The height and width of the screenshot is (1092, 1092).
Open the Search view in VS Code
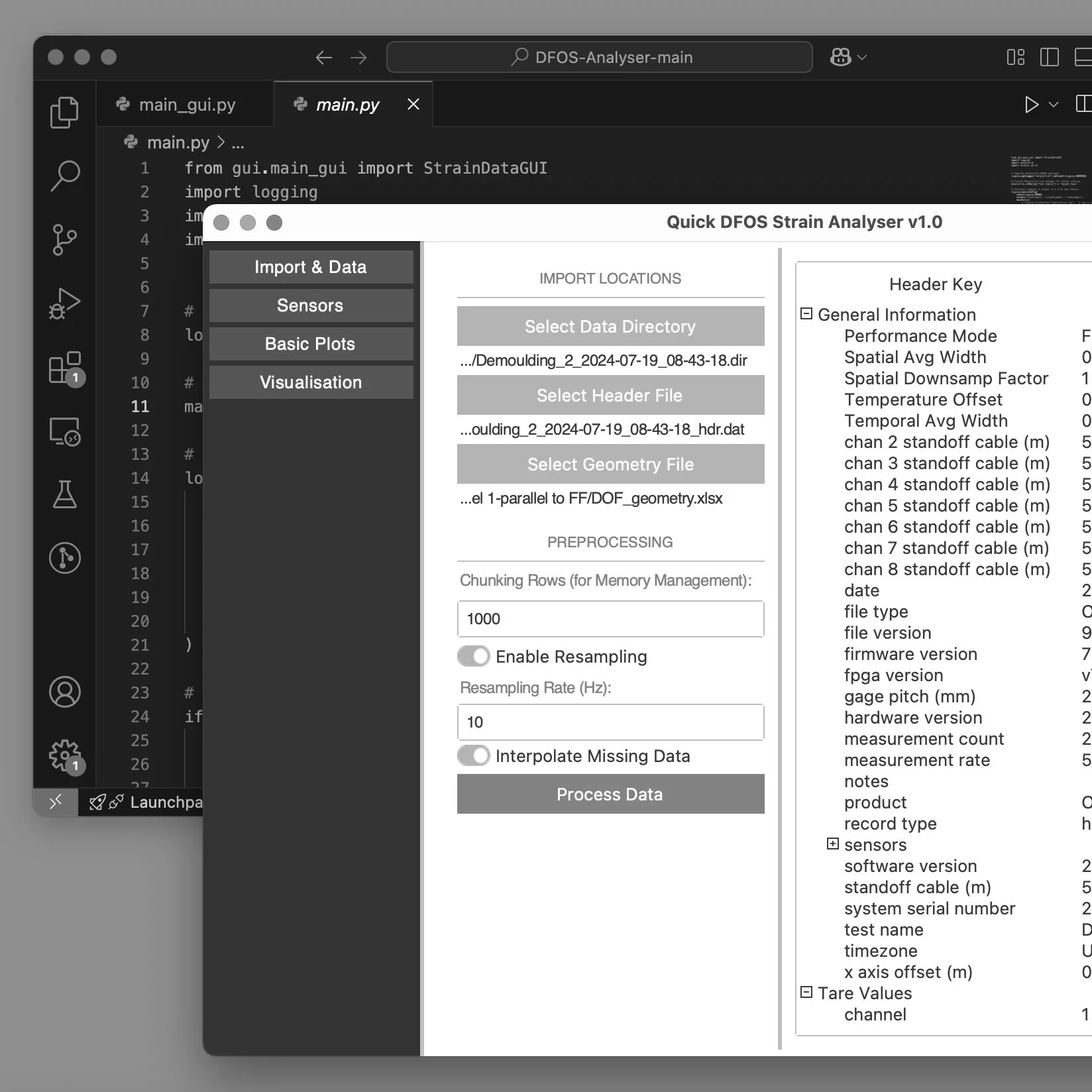pos(64,176)
